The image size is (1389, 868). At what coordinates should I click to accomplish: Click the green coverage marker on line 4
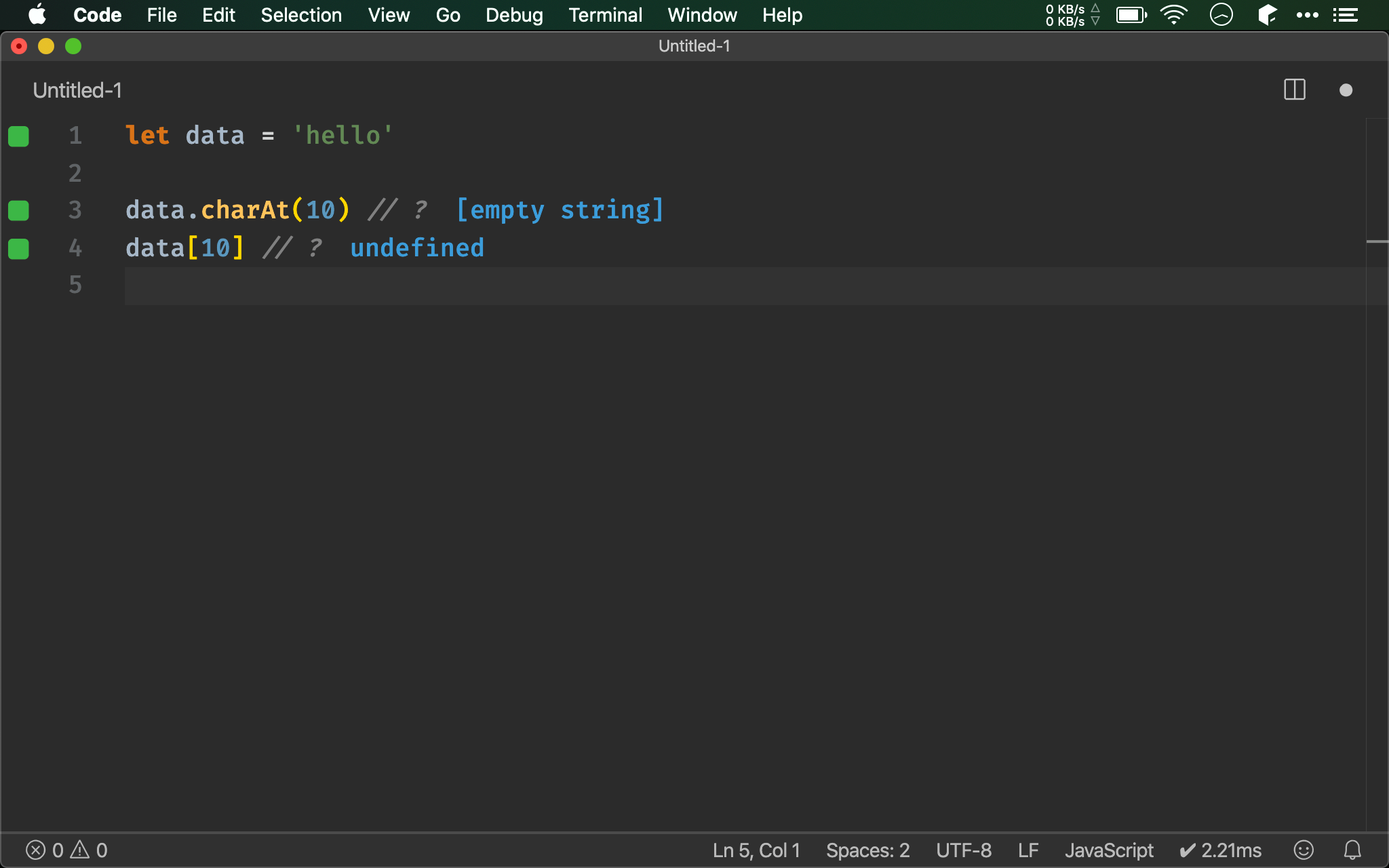tap(18, 249)
